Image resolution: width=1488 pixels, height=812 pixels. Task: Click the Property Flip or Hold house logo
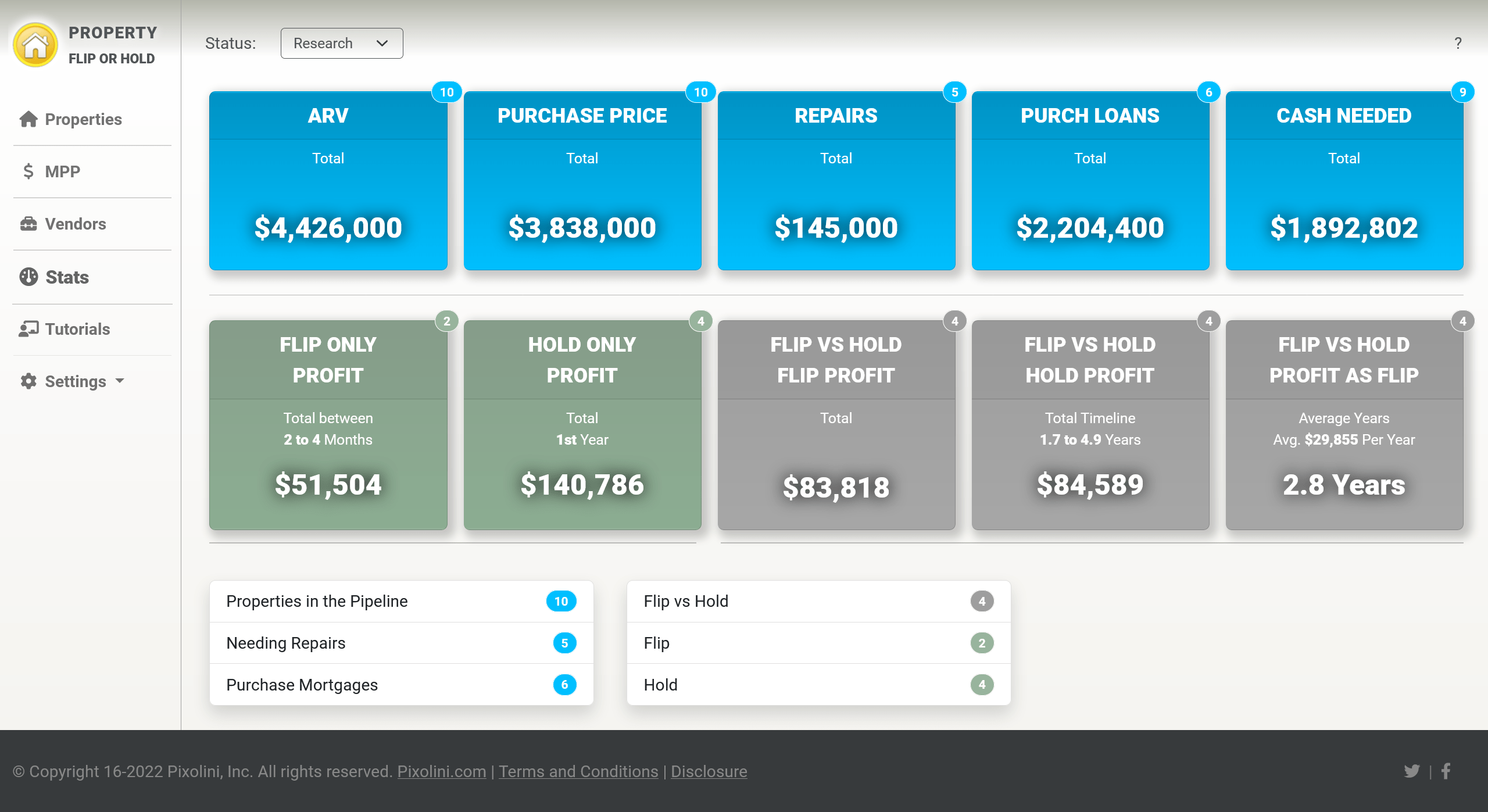pos(35,45)
